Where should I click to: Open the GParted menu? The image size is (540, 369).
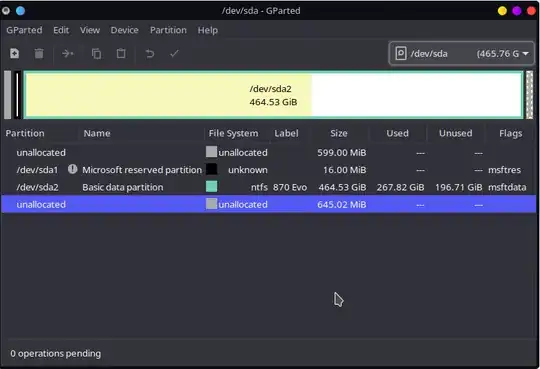coord(24,30)
